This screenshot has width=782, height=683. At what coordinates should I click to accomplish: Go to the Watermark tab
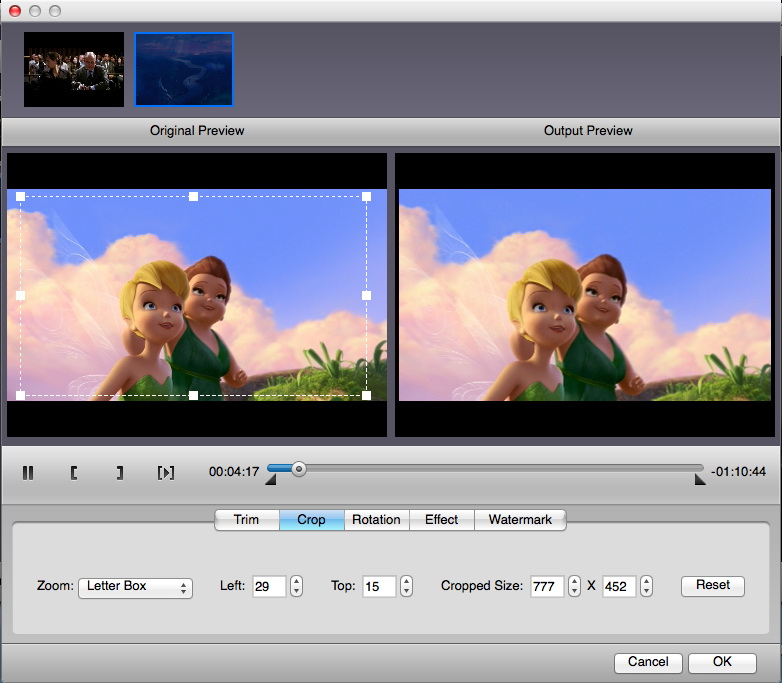point(520,520)
